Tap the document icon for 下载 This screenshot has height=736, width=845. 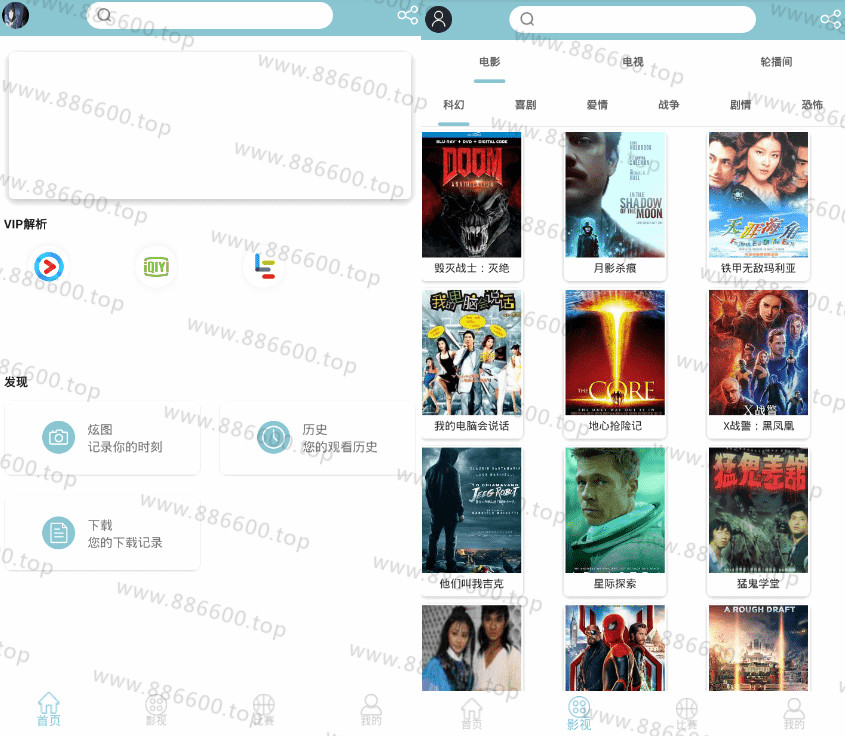[x=58, y=533]
